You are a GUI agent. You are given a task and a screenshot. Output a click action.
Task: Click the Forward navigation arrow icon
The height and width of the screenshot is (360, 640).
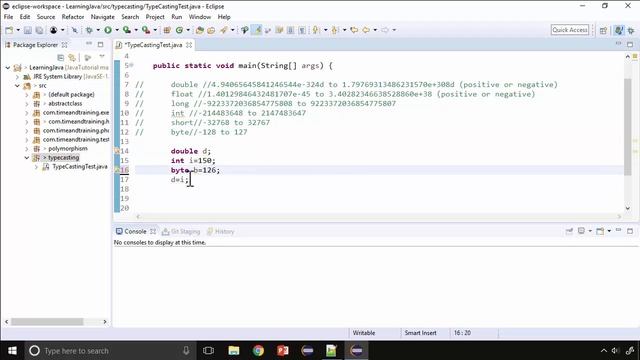385,30
